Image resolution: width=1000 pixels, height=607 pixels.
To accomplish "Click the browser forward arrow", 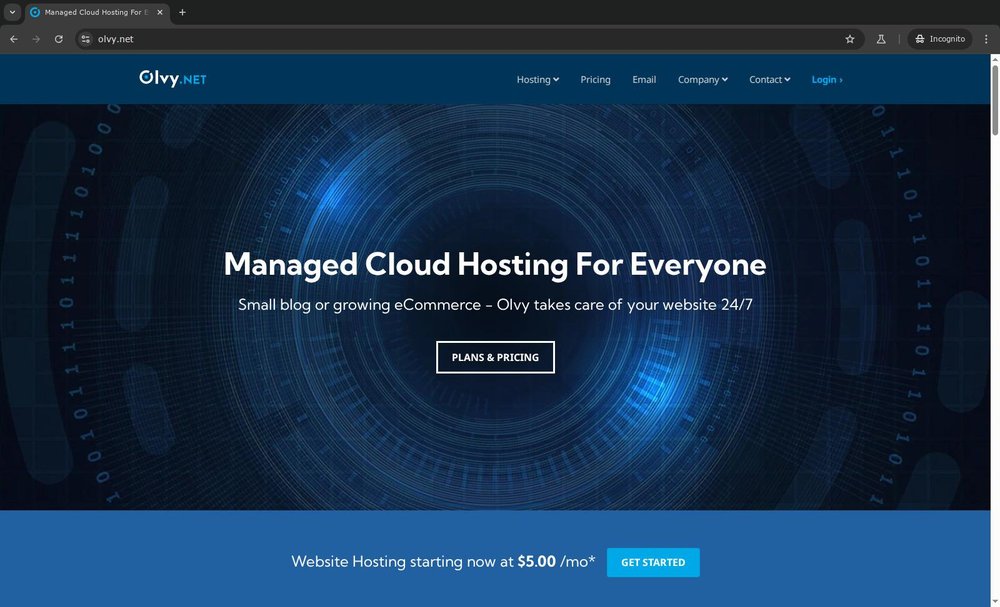I will (36, 39).
